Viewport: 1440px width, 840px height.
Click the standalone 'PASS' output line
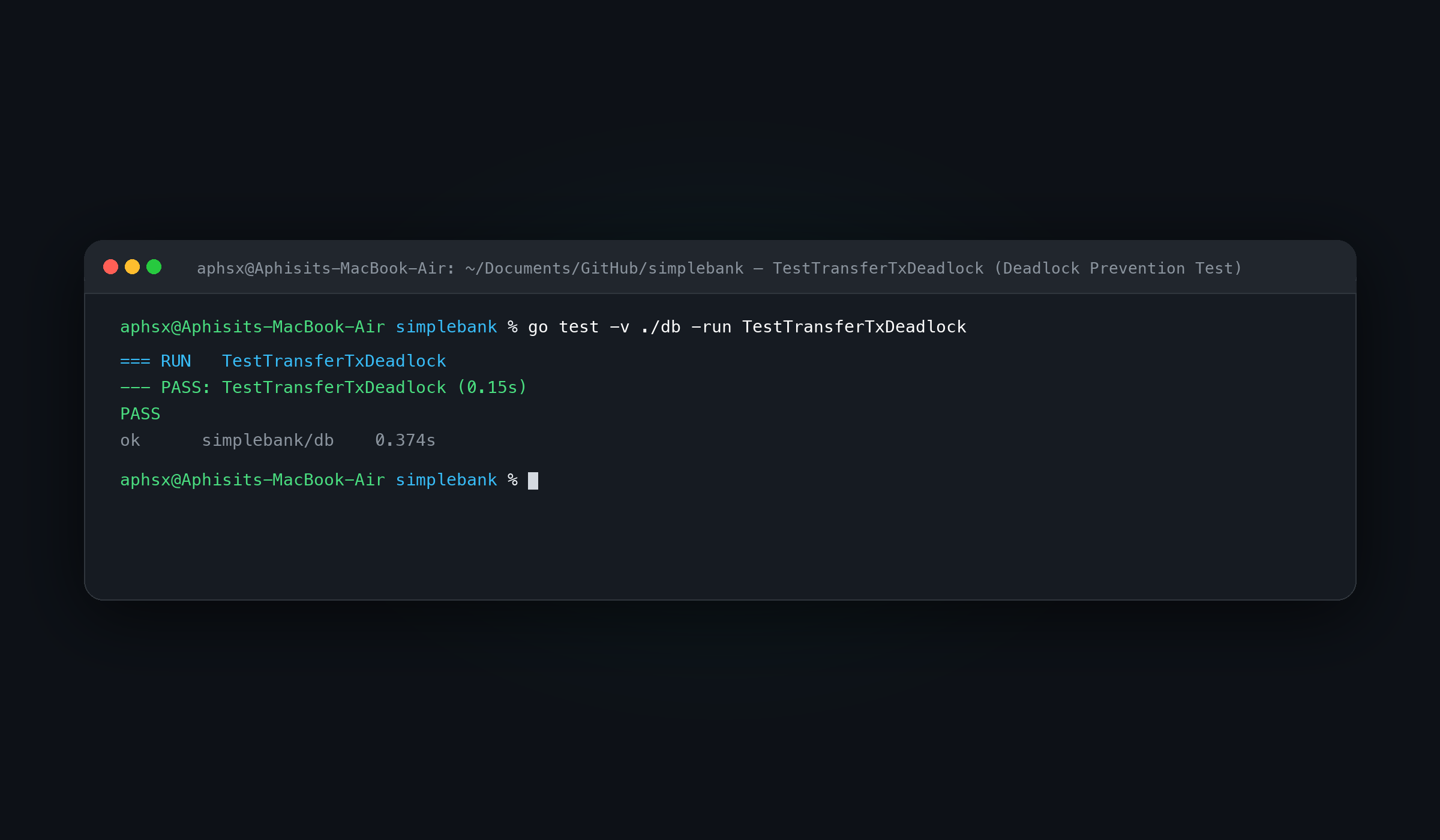point(140,414)
